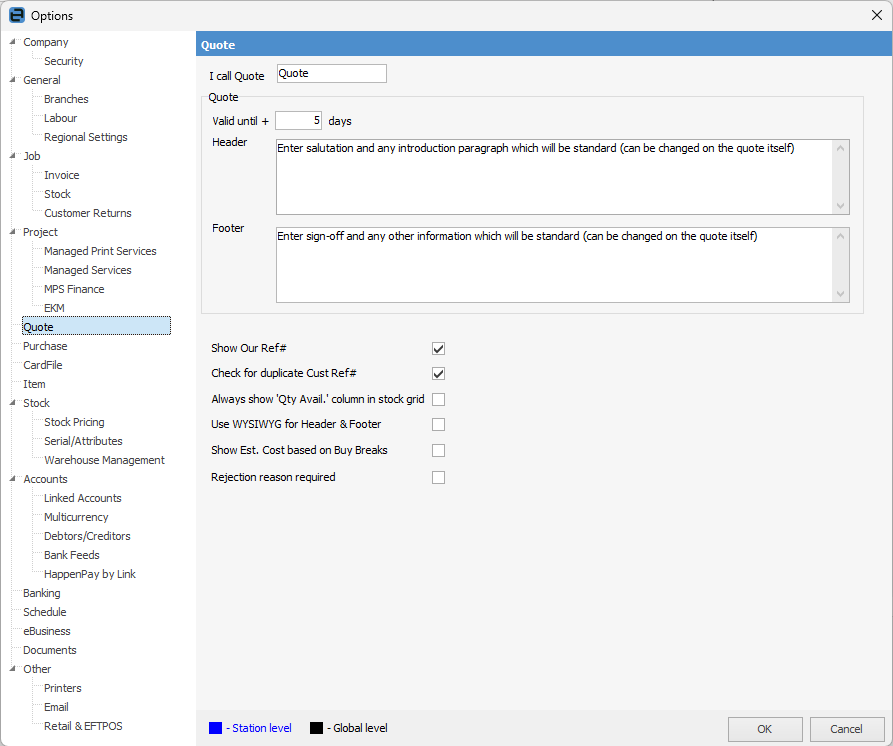This screenshot has width=893, height=746.
Task: Collapse the Stock tree node arrow
Action: coord(12,403)
